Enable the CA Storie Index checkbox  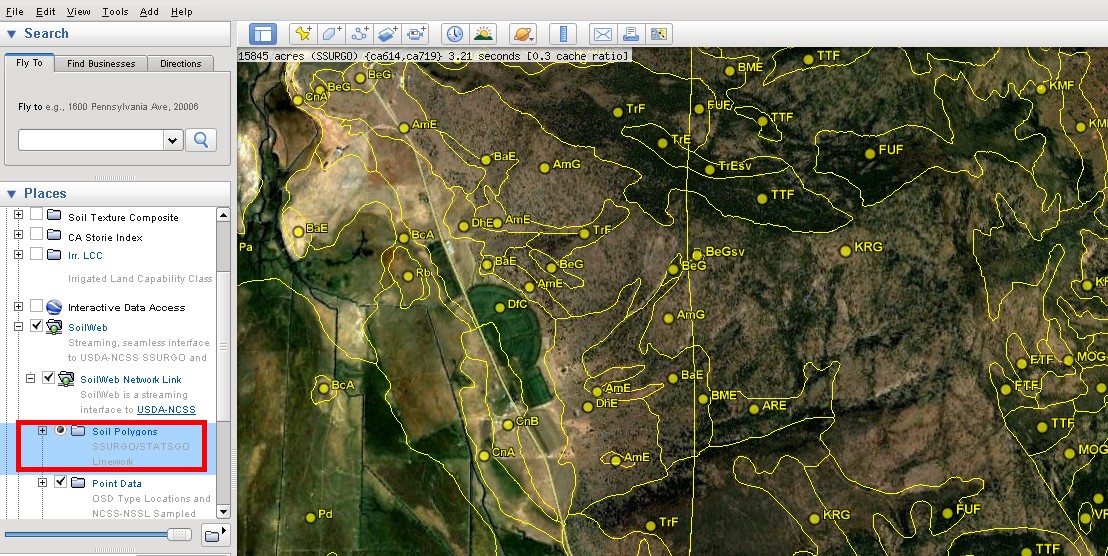[37, 236]
